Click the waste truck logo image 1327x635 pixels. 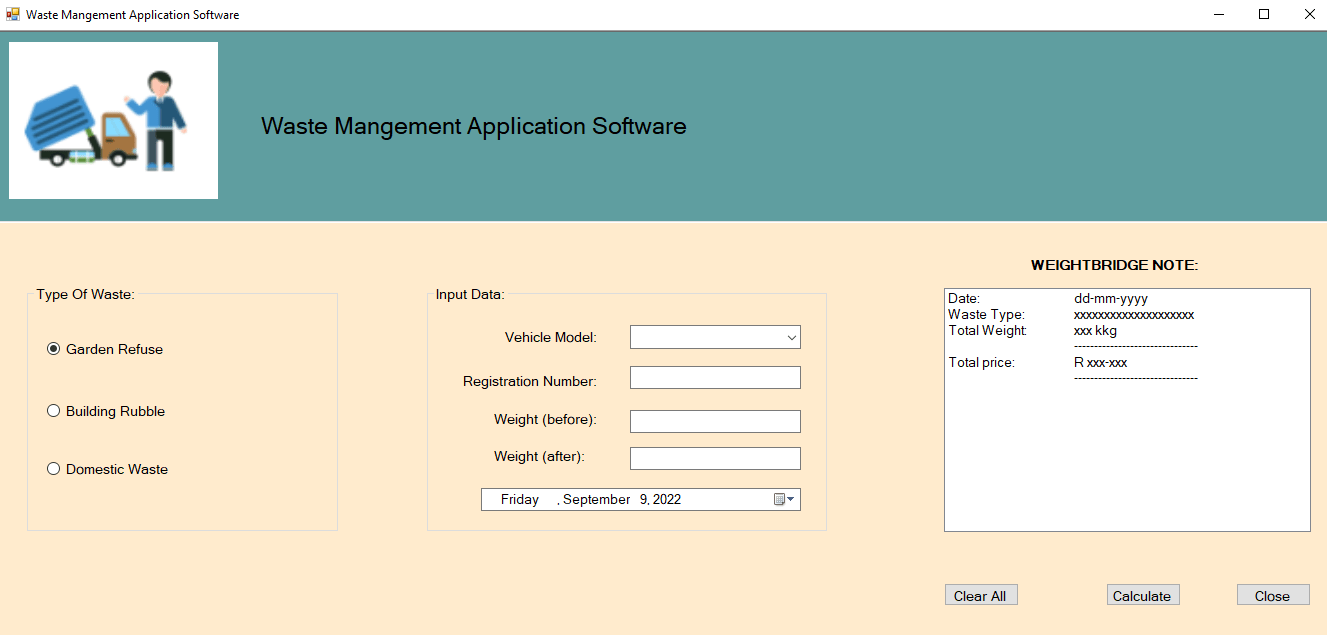(x=112, y=119)
